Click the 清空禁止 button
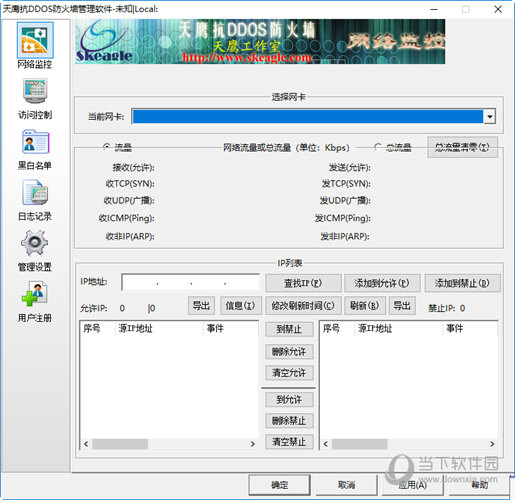515x500 pixels. [289, 442]
